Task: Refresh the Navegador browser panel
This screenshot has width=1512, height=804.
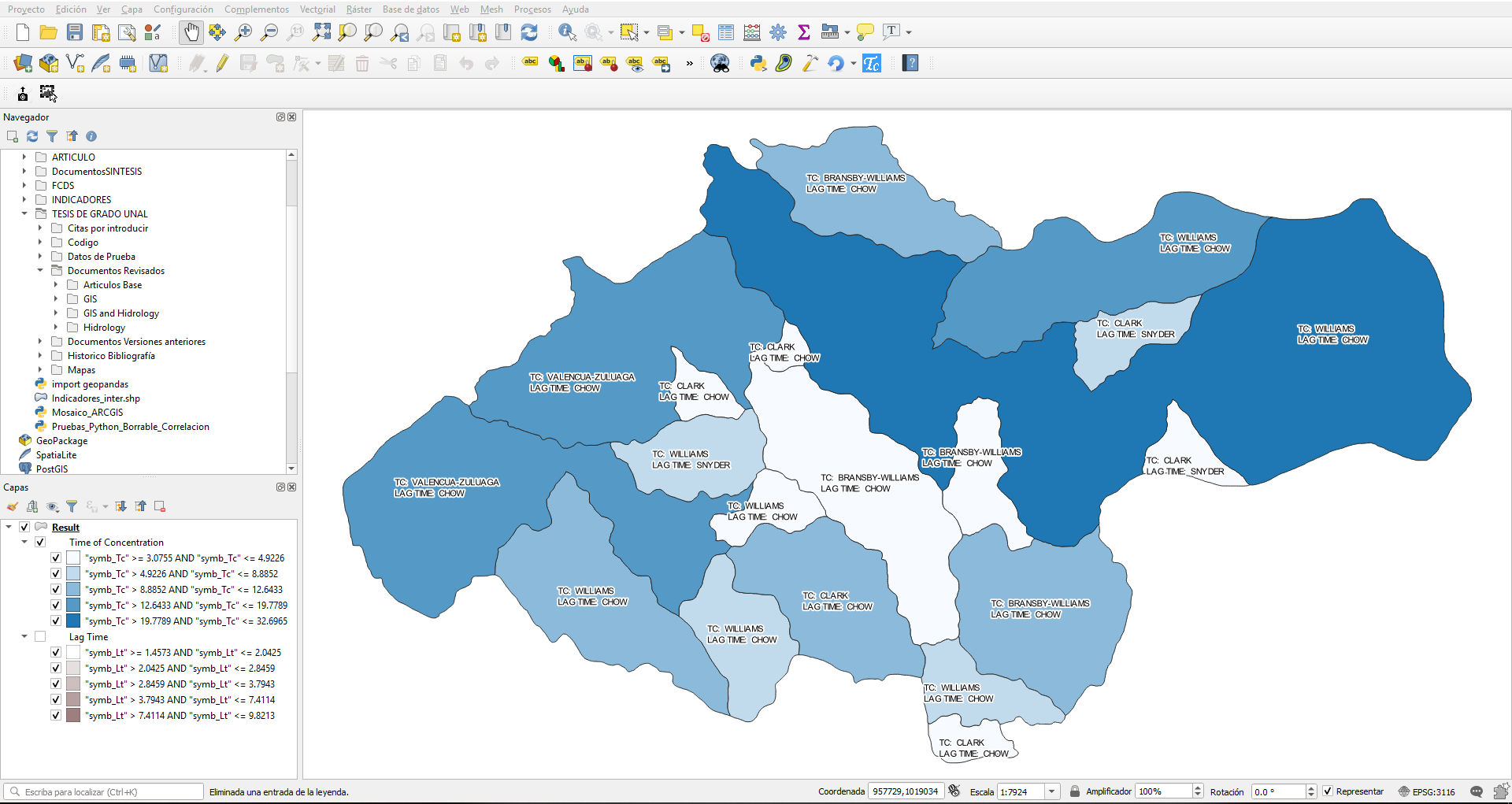Action: click(32, 136)
